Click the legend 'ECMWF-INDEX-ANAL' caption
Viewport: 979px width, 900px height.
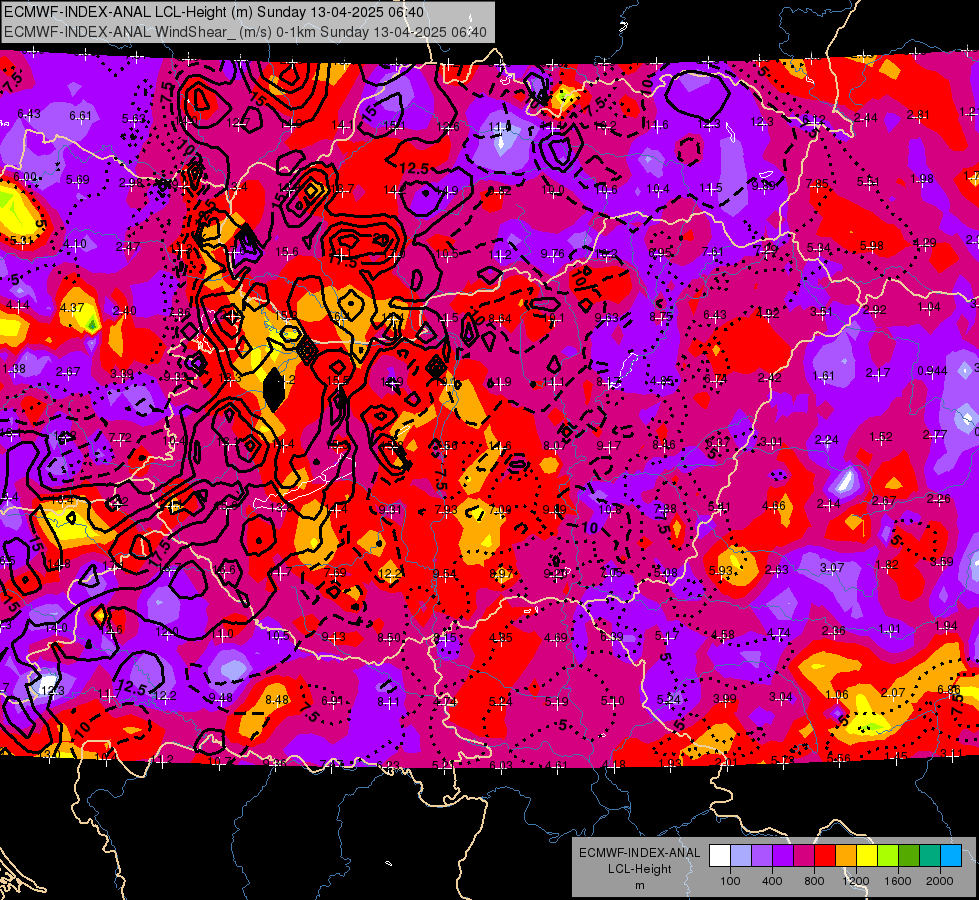click(639, 853)
